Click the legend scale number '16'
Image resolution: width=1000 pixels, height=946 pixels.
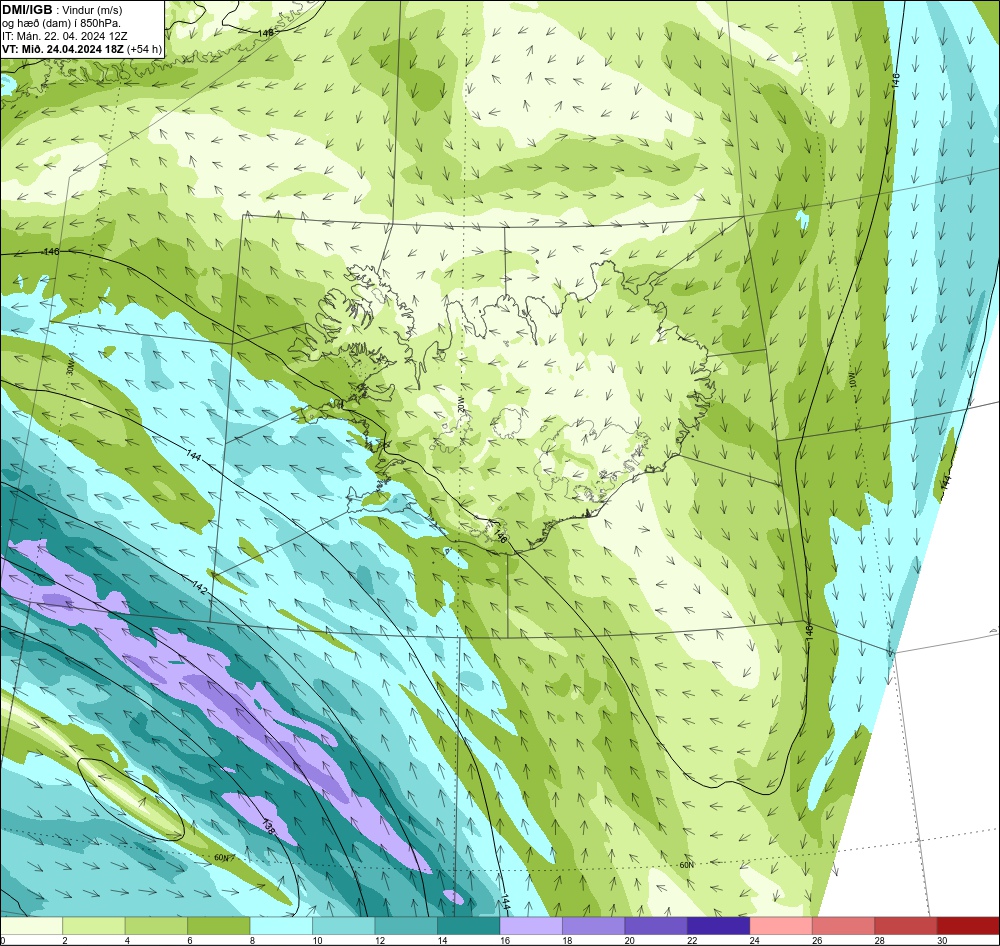click(x=504, y=940)
